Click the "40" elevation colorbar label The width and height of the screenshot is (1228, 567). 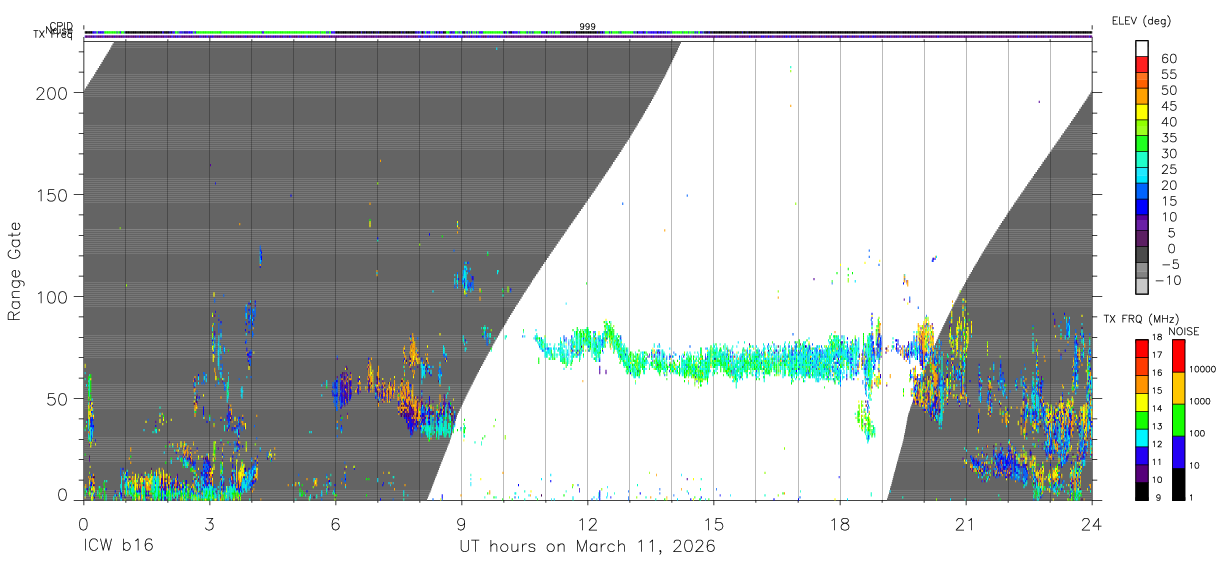pyautogui.click(x=1168, y=122)
